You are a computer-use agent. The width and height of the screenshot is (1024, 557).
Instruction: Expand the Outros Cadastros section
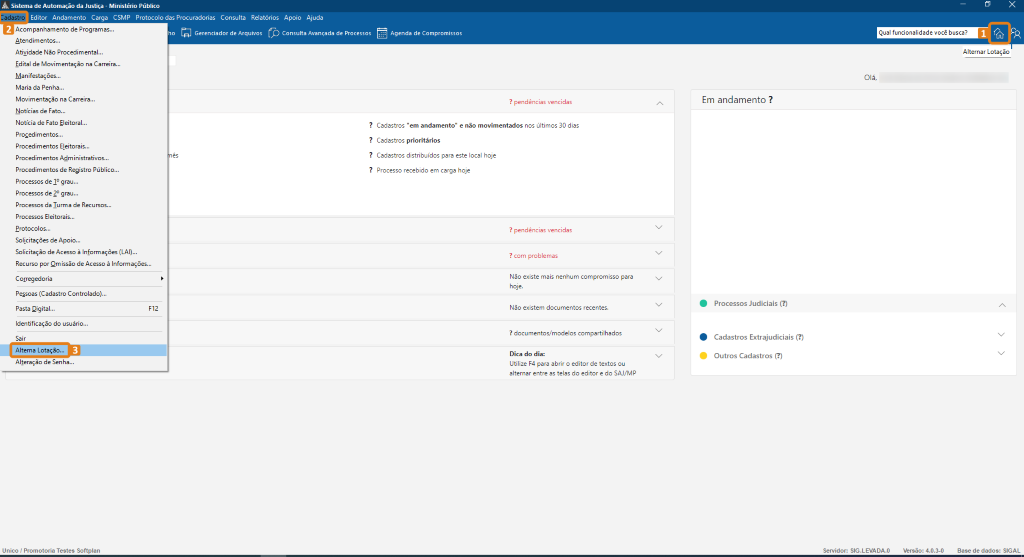[x=1001, y=354]
